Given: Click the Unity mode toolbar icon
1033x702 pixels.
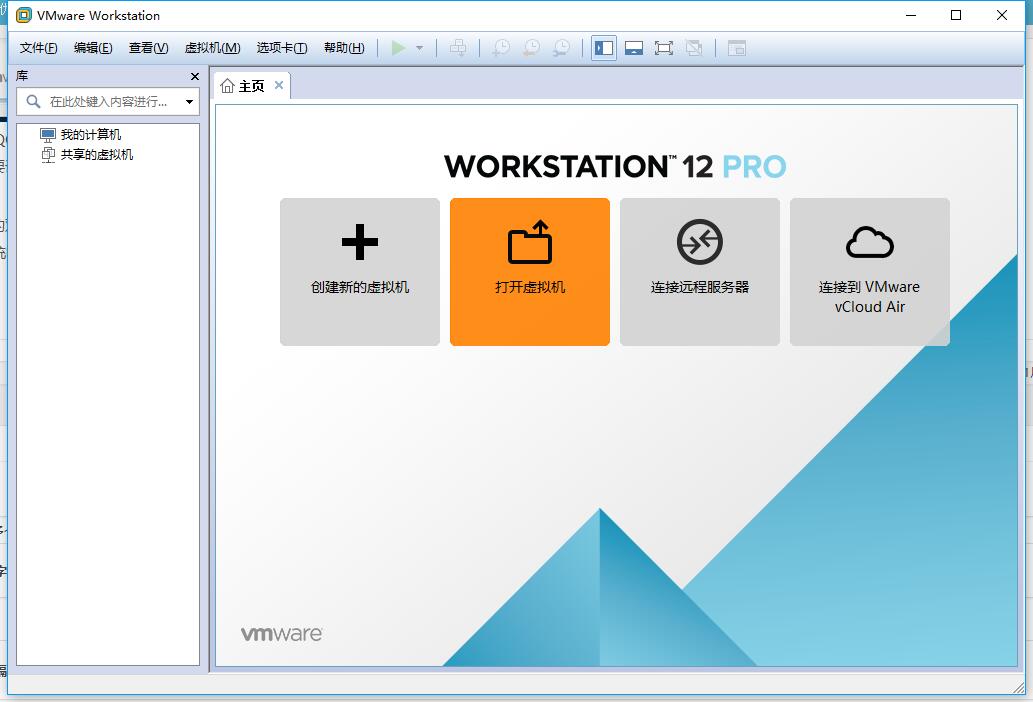Looking at the screenshot, I should [x=694, y=48].
